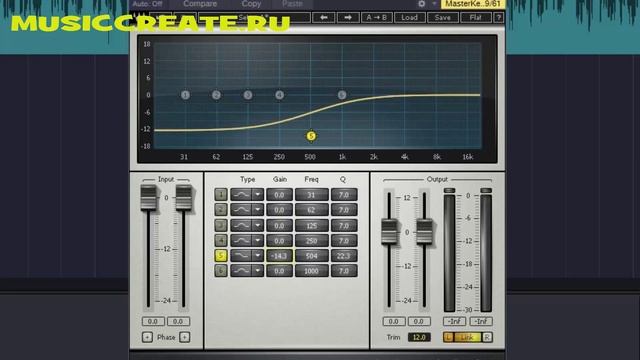Click band 3 filter type shape icon

[x=241, y=225]
